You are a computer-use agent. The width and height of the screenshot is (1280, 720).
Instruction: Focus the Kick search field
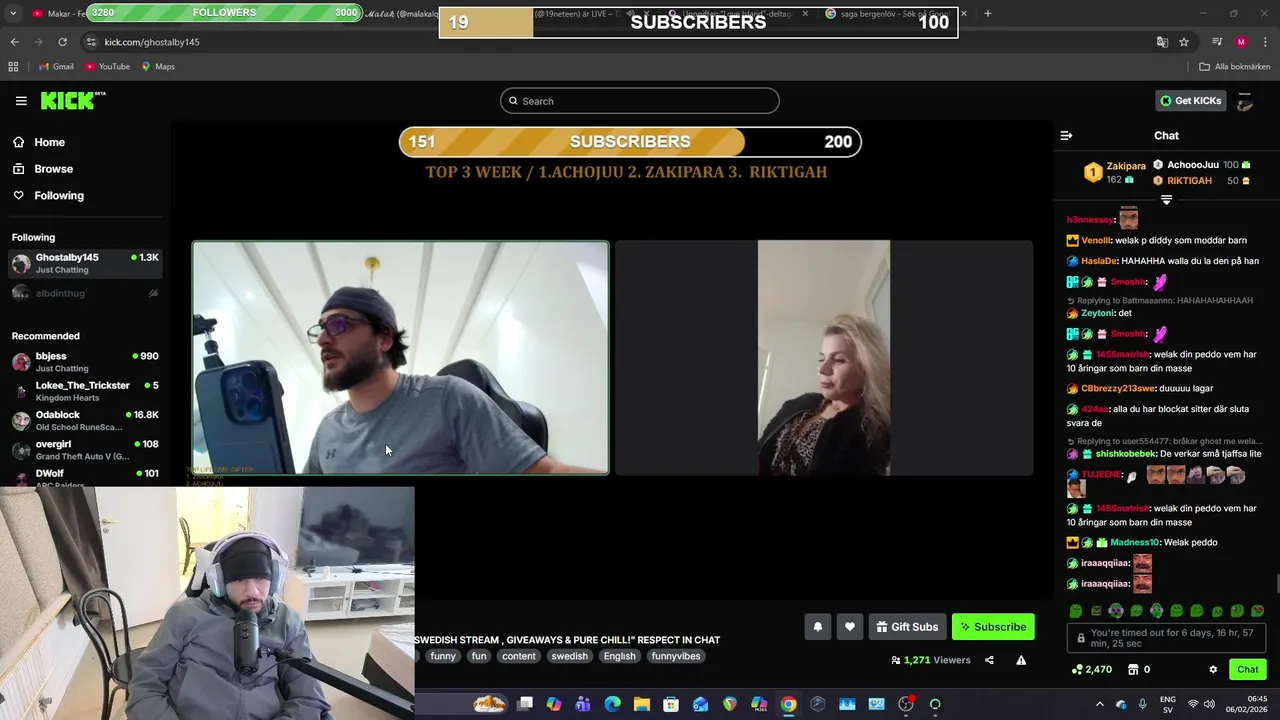[x=640, y=101]
